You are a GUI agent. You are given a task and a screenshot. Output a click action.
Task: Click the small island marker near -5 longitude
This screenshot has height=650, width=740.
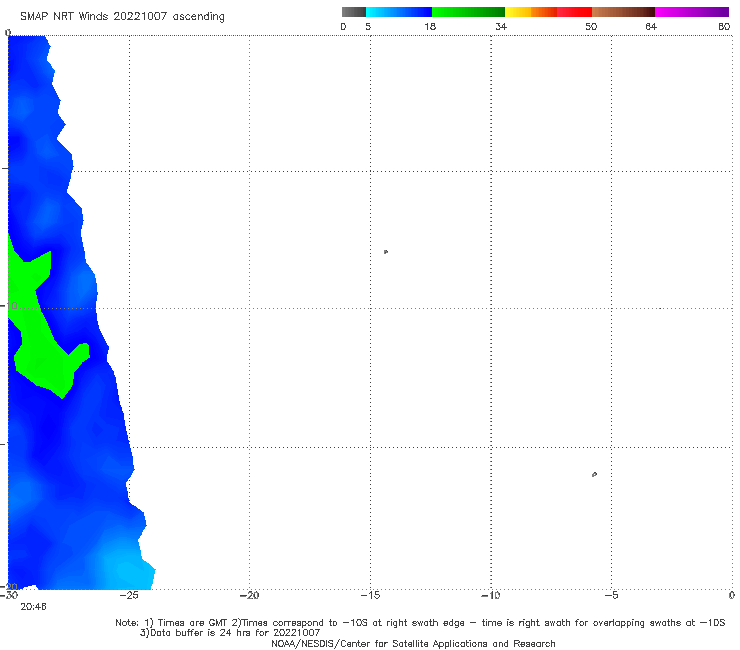pos(594,474)
